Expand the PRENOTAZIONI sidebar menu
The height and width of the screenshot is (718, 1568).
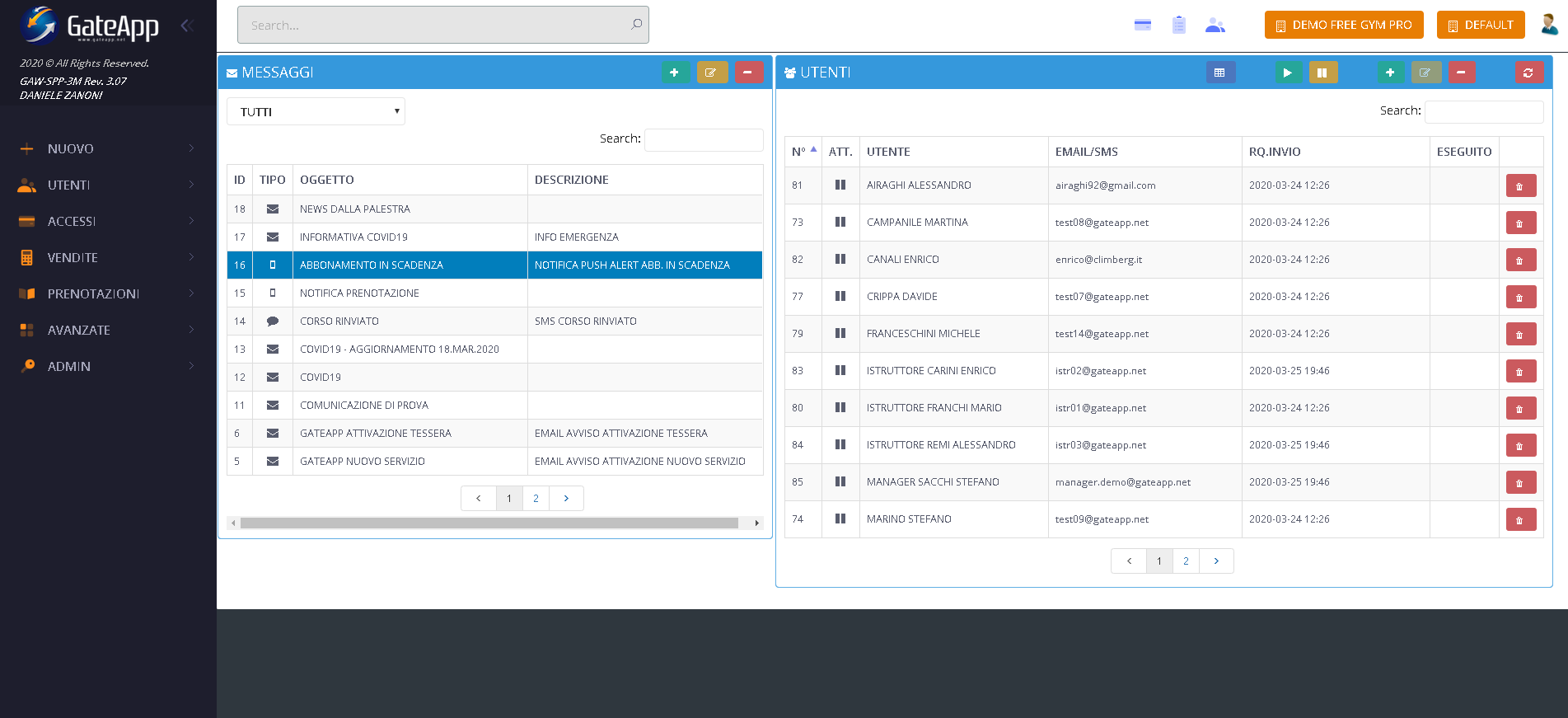click(x=107, y=293)
